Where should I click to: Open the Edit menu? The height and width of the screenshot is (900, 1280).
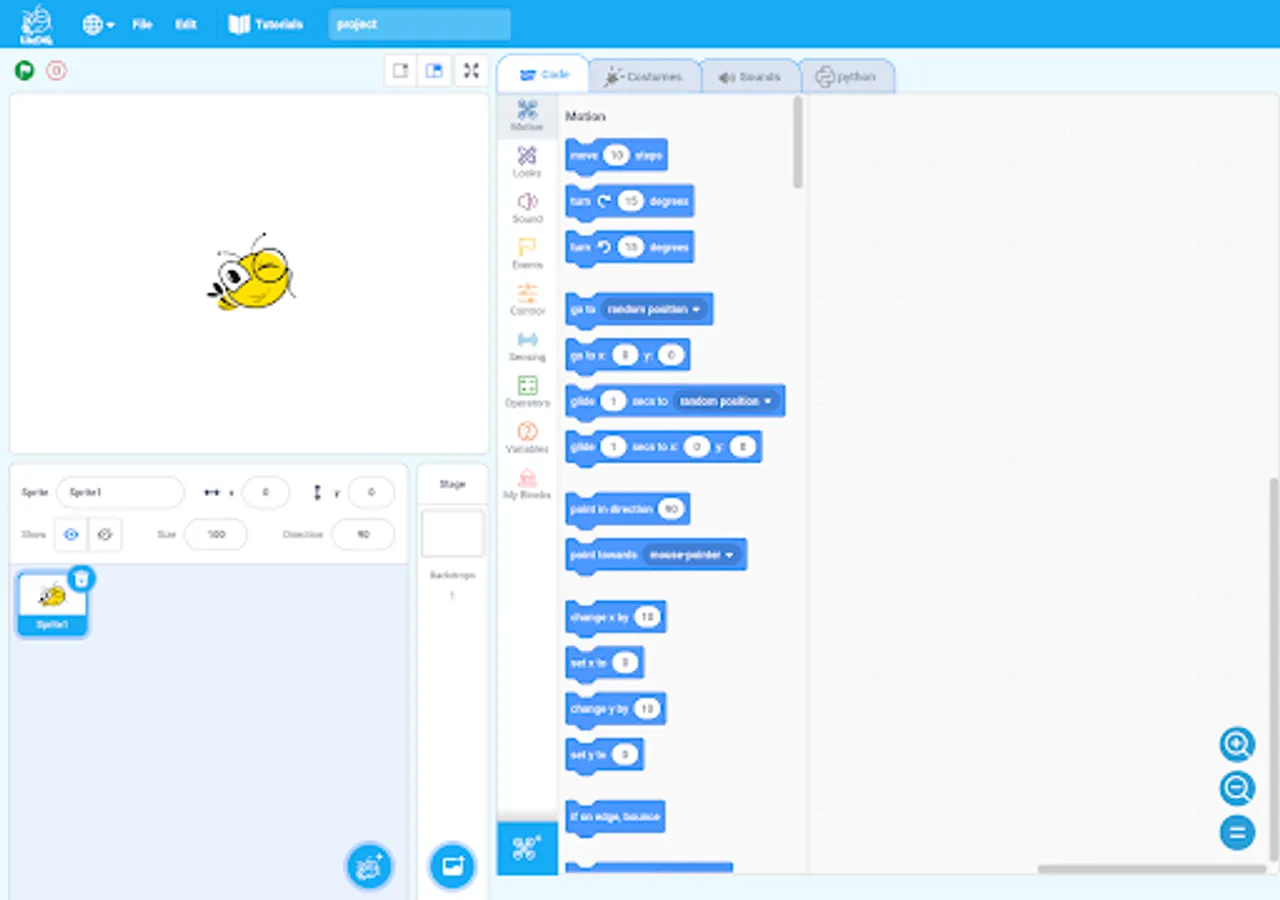click(186, 24)
